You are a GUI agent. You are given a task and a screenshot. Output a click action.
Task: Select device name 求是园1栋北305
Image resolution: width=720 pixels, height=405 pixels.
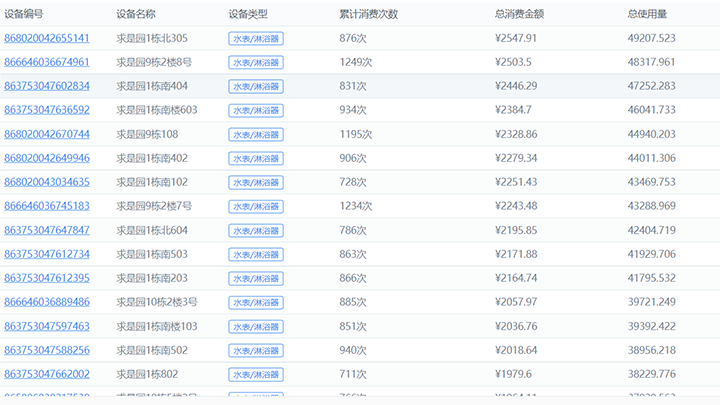pos(152,38)
